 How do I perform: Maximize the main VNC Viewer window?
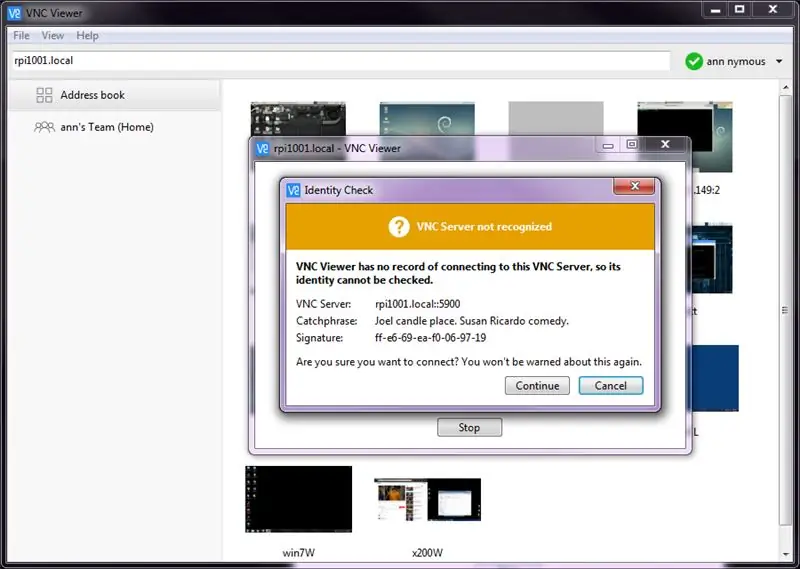739,10
